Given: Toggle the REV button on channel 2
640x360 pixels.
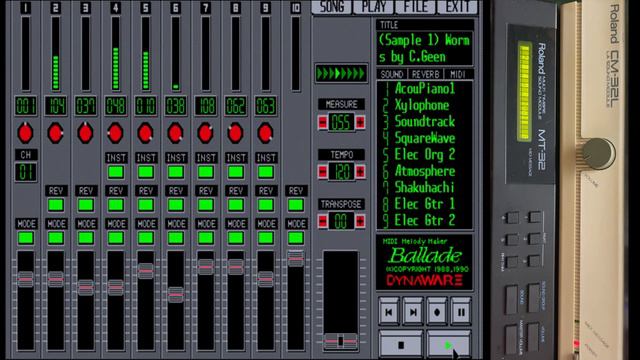Looking at the screenshot, I should [x=56, y=204].
